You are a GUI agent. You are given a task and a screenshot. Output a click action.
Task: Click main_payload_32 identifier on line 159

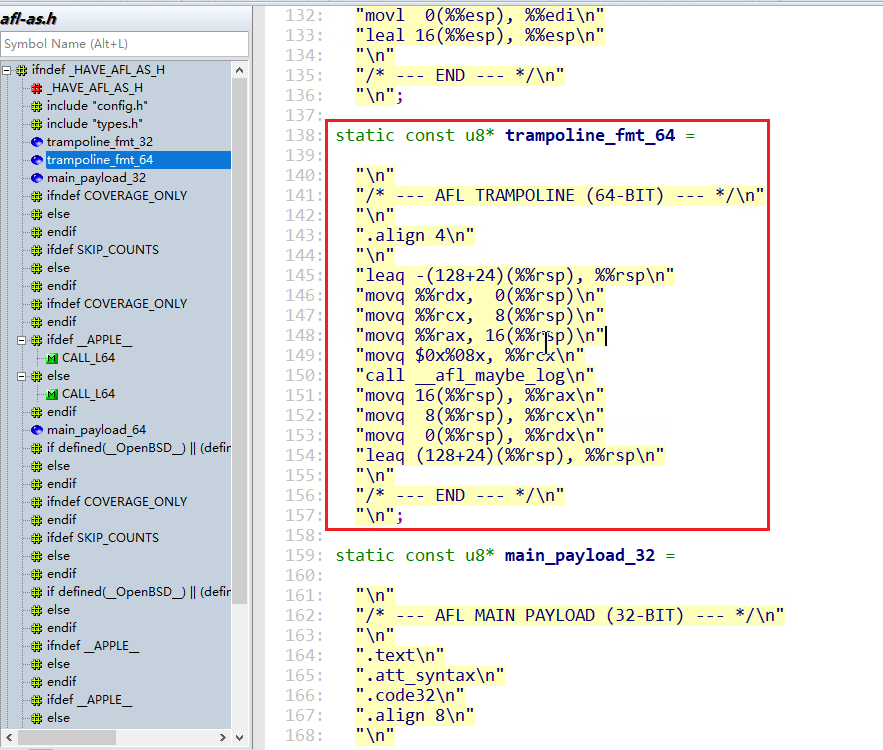tap(579, 556)
